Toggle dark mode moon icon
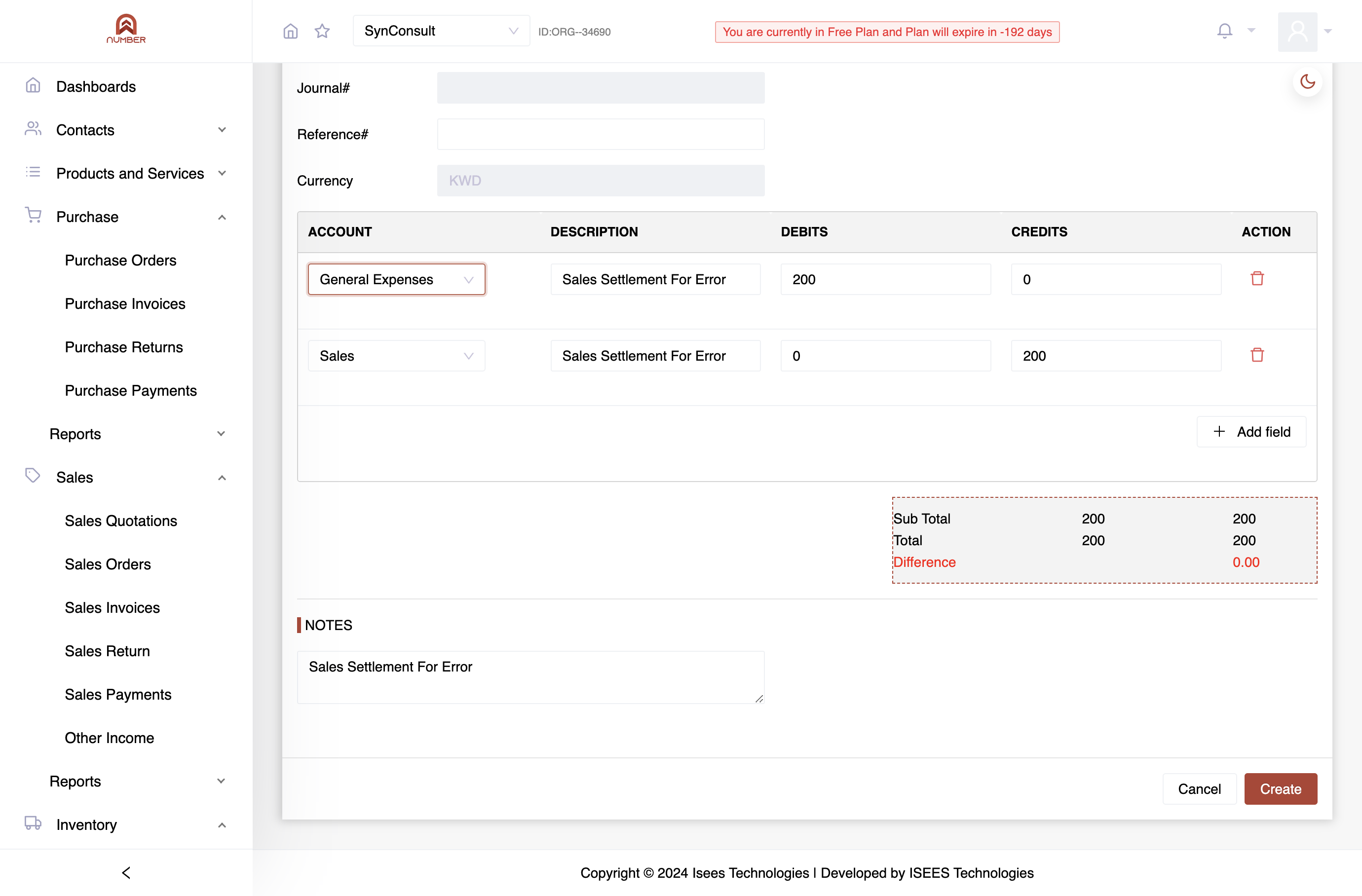1362x896 pixels. (x=1307, y=82)
